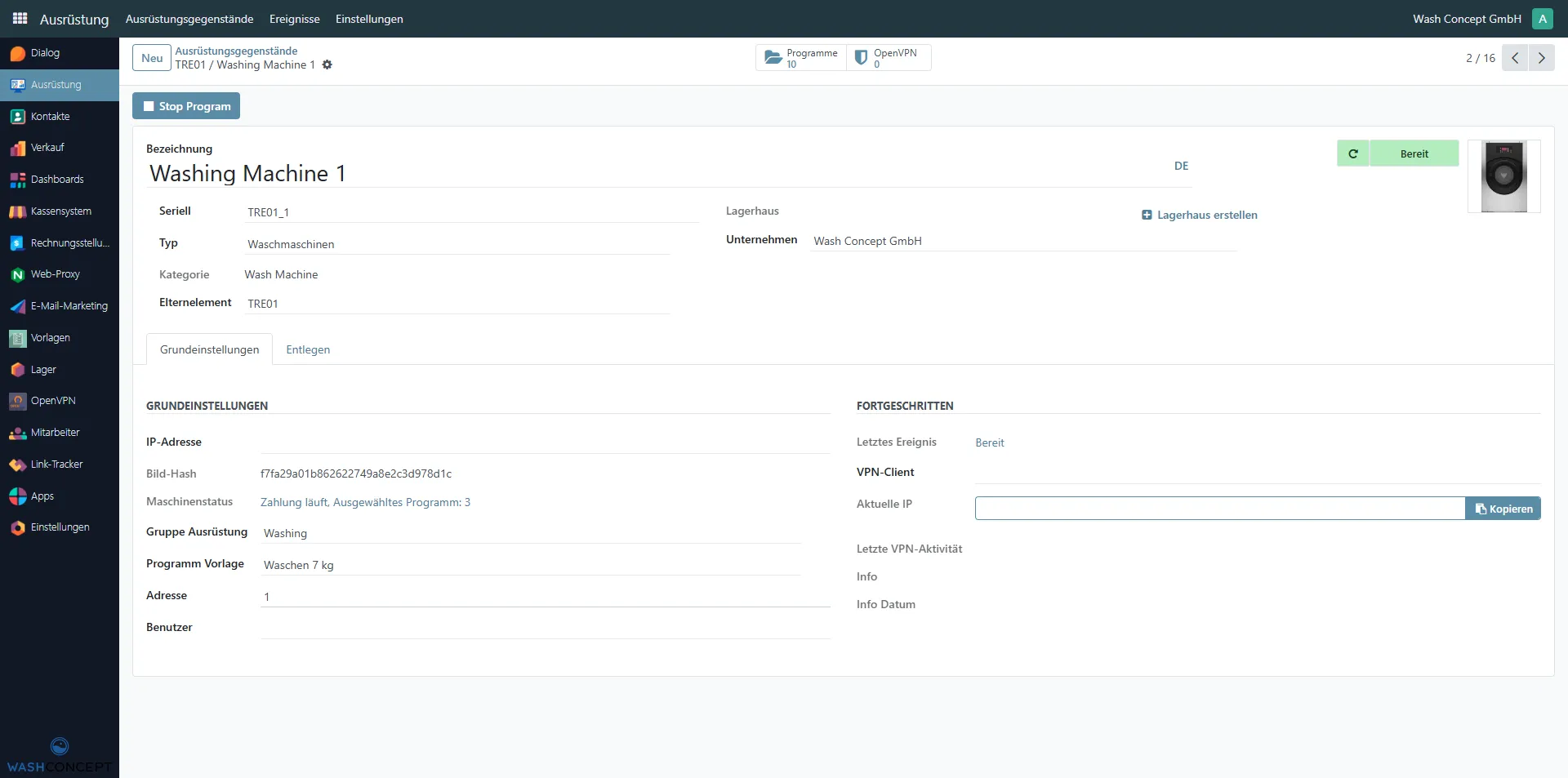
Task: Open the OpenVPN sidebar app
Action: [x=52, y=401]
